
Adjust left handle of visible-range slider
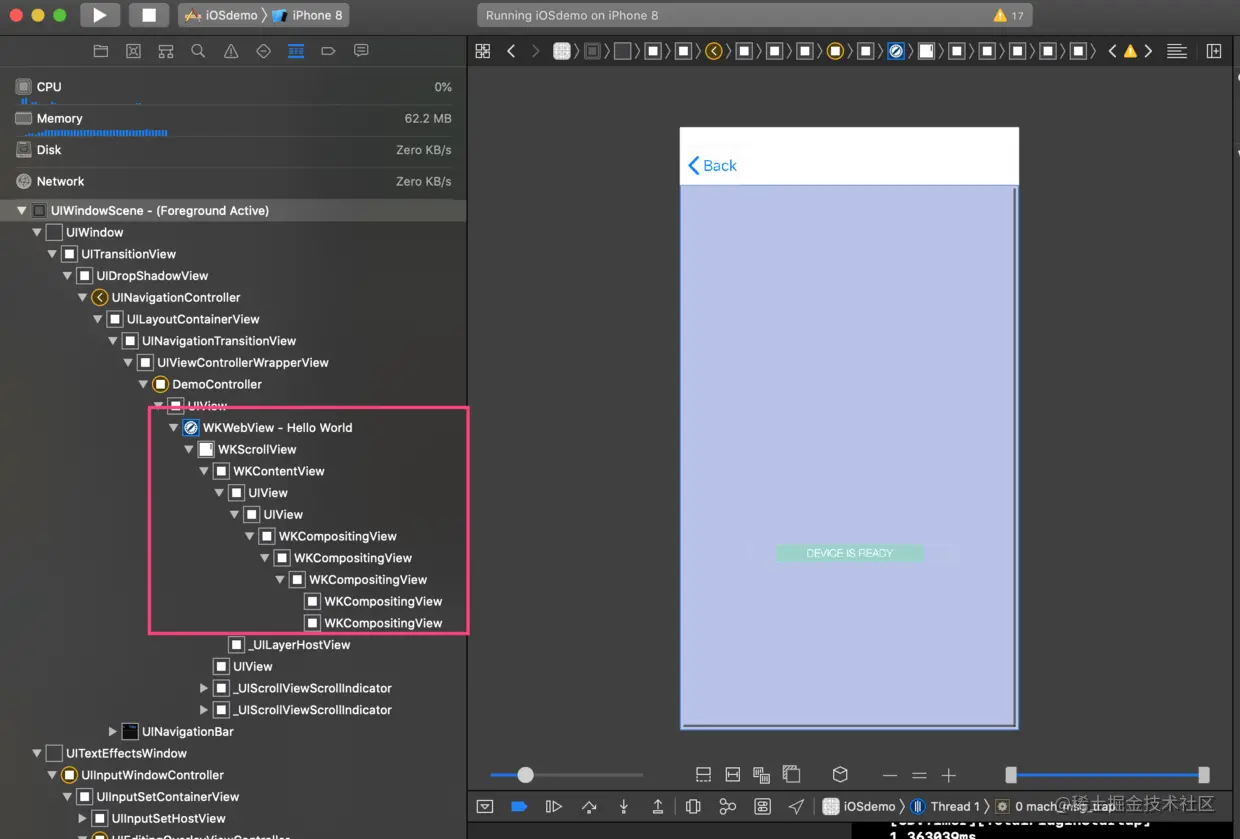point(1011,775)
